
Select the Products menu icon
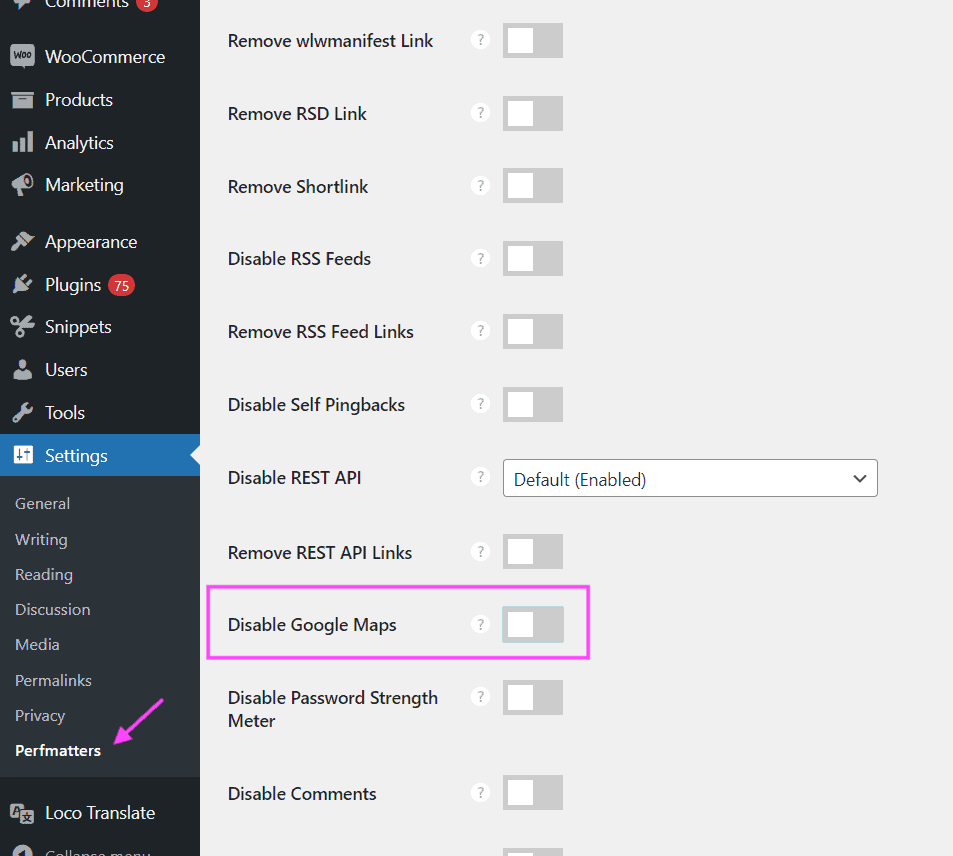22,99
